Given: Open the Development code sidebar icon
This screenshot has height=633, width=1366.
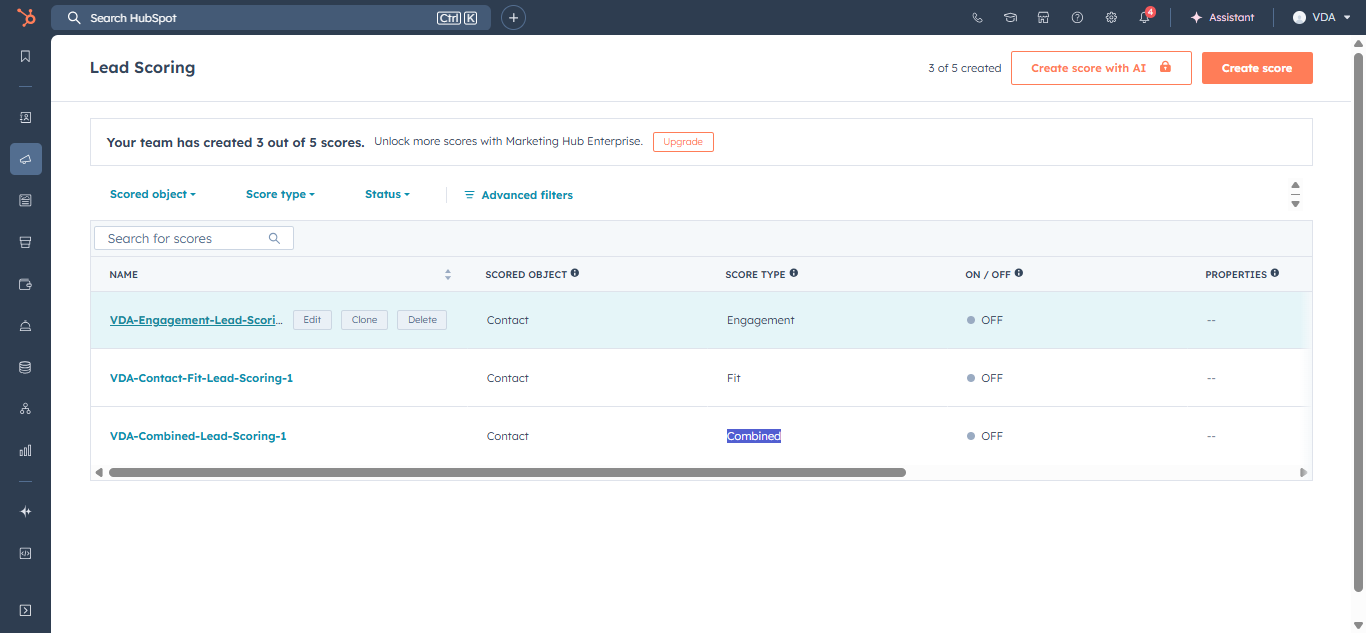Looking at the screenshot, I should click(x=25, y=553).
